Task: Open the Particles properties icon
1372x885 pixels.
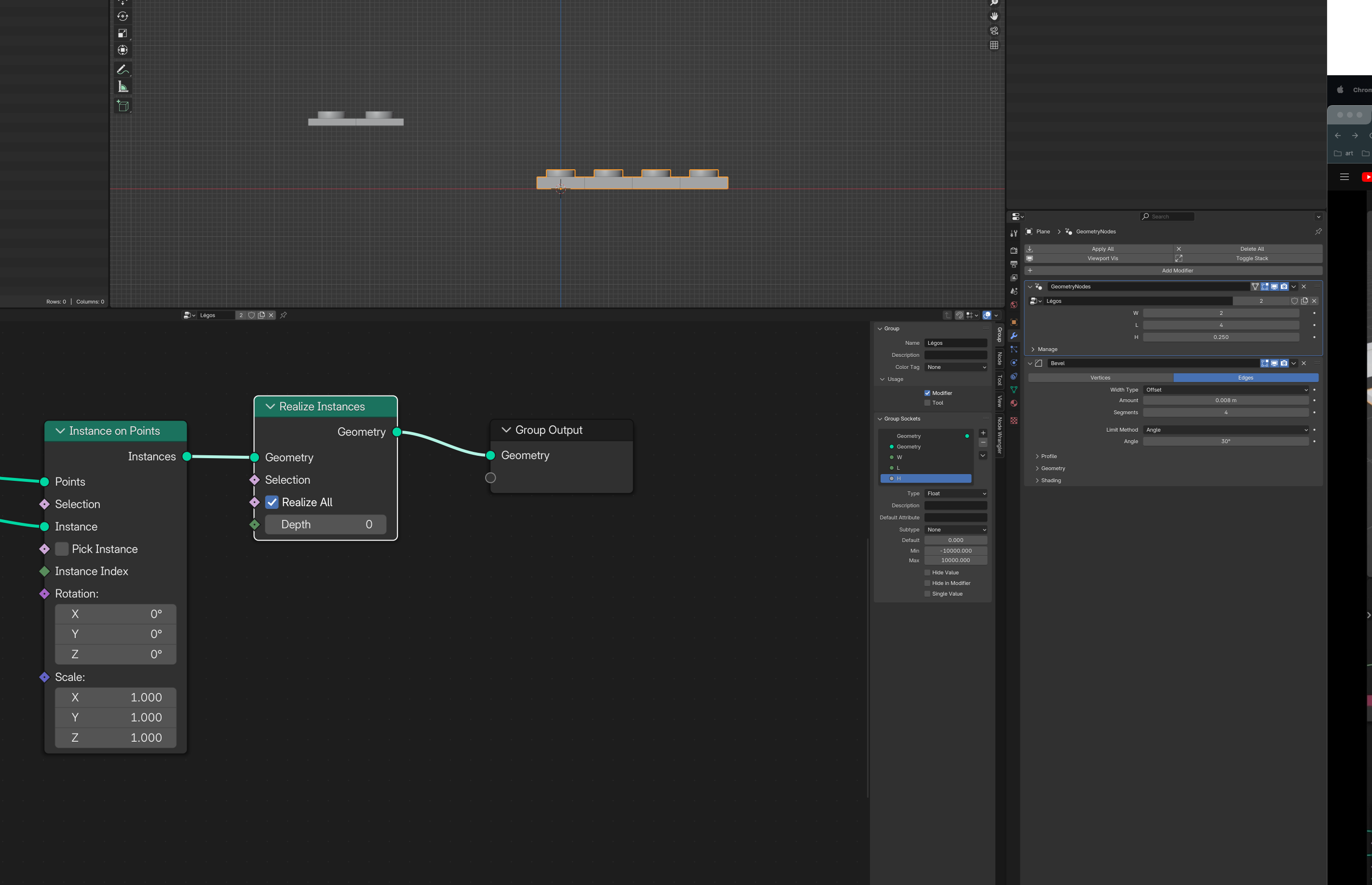Action: tap(1014, 349)
